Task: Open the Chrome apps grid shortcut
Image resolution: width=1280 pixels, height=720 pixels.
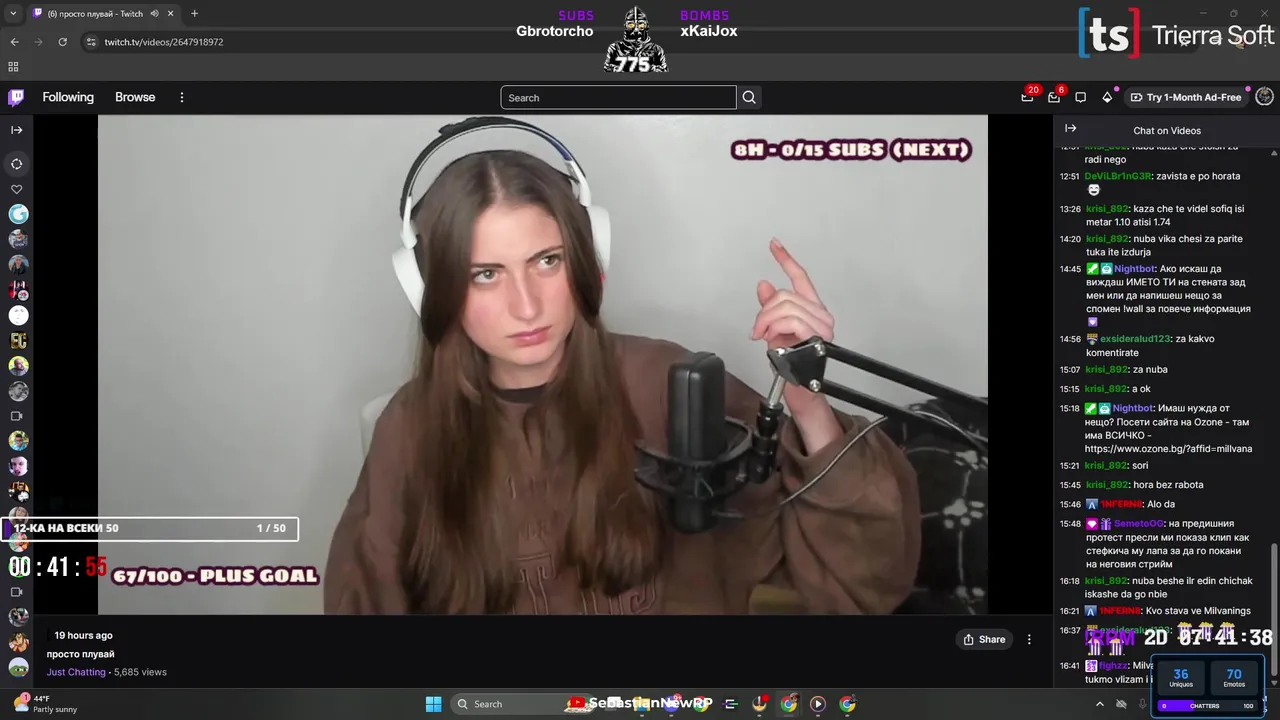Action: [x=13, y=67]
